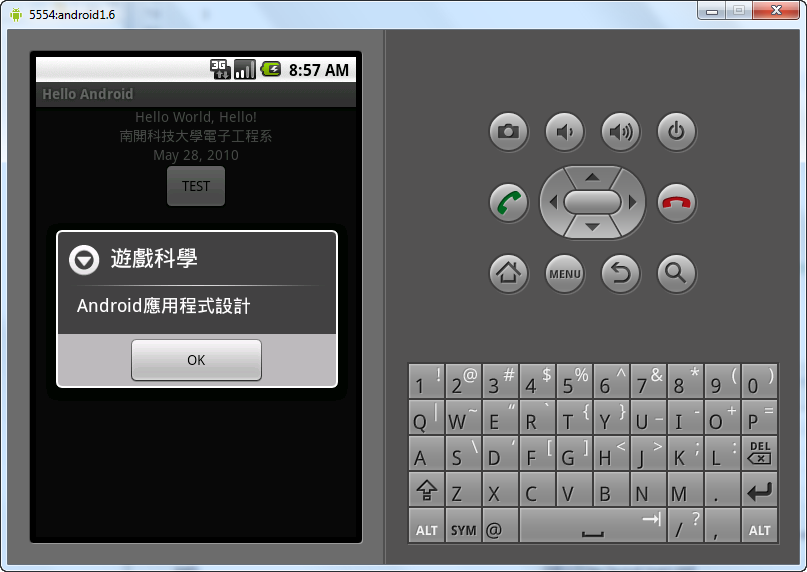Click the 3G data status icon
The width and height of the screenshot is (807, 572).
220,69
